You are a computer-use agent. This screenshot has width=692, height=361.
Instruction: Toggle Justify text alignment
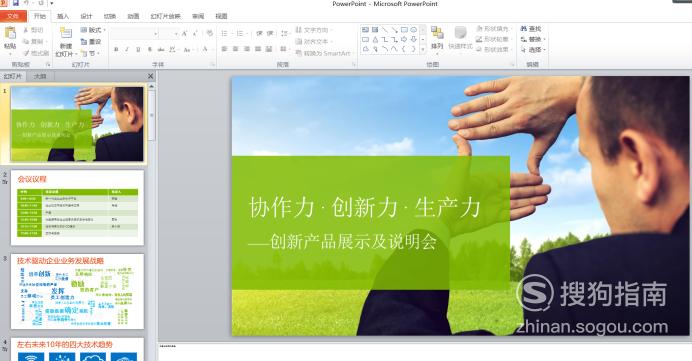pyautogui.click(x=258, y=49)
